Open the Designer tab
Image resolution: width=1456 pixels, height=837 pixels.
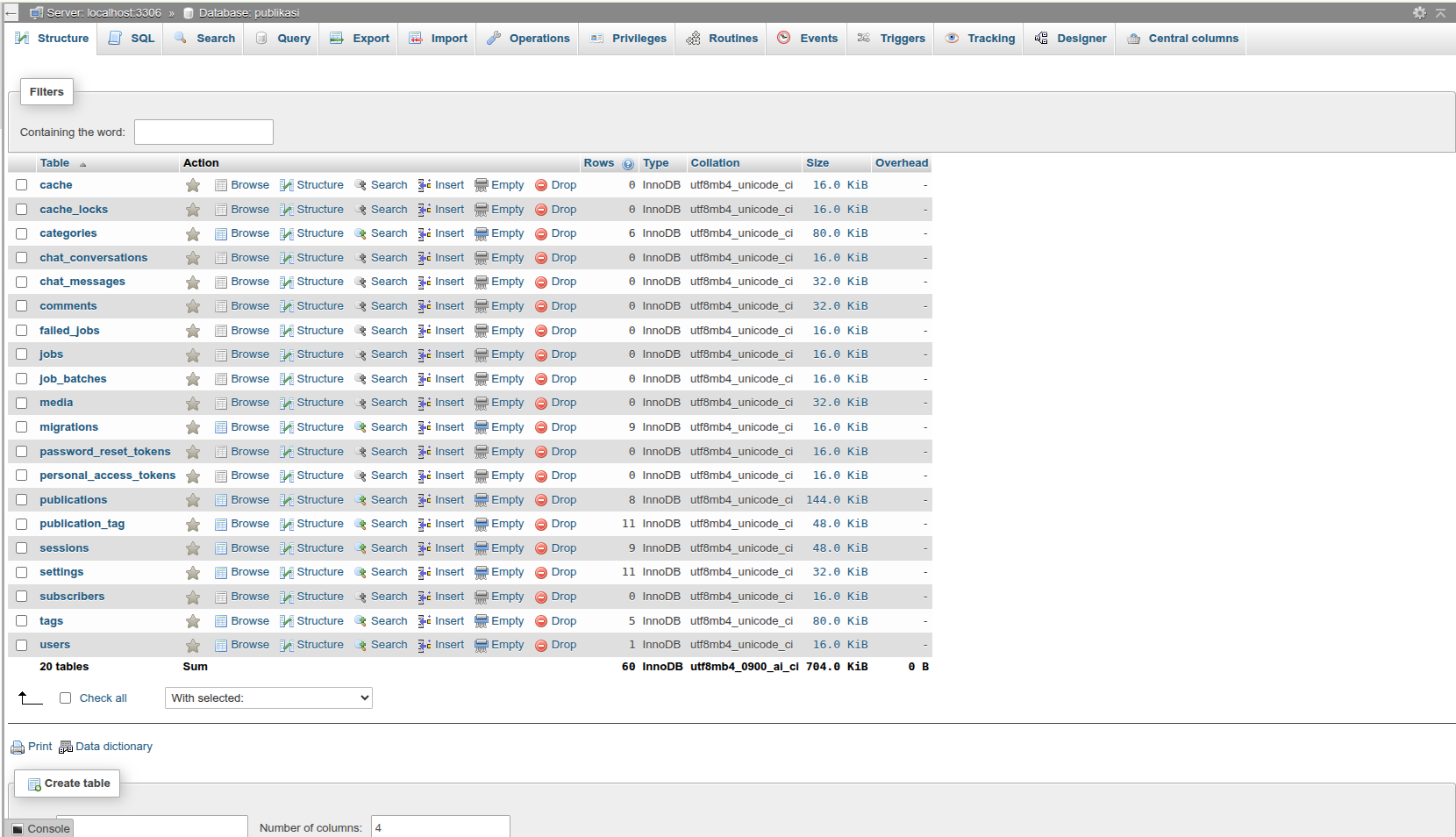1070,39
